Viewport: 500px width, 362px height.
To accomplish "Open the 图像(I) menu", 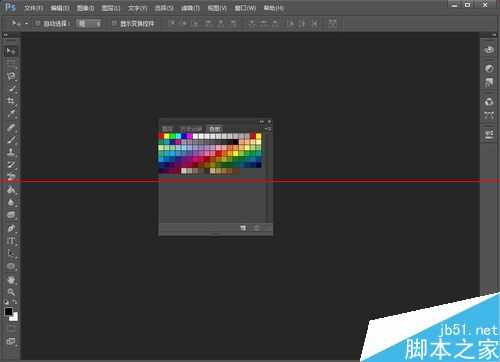I will 86,8.
